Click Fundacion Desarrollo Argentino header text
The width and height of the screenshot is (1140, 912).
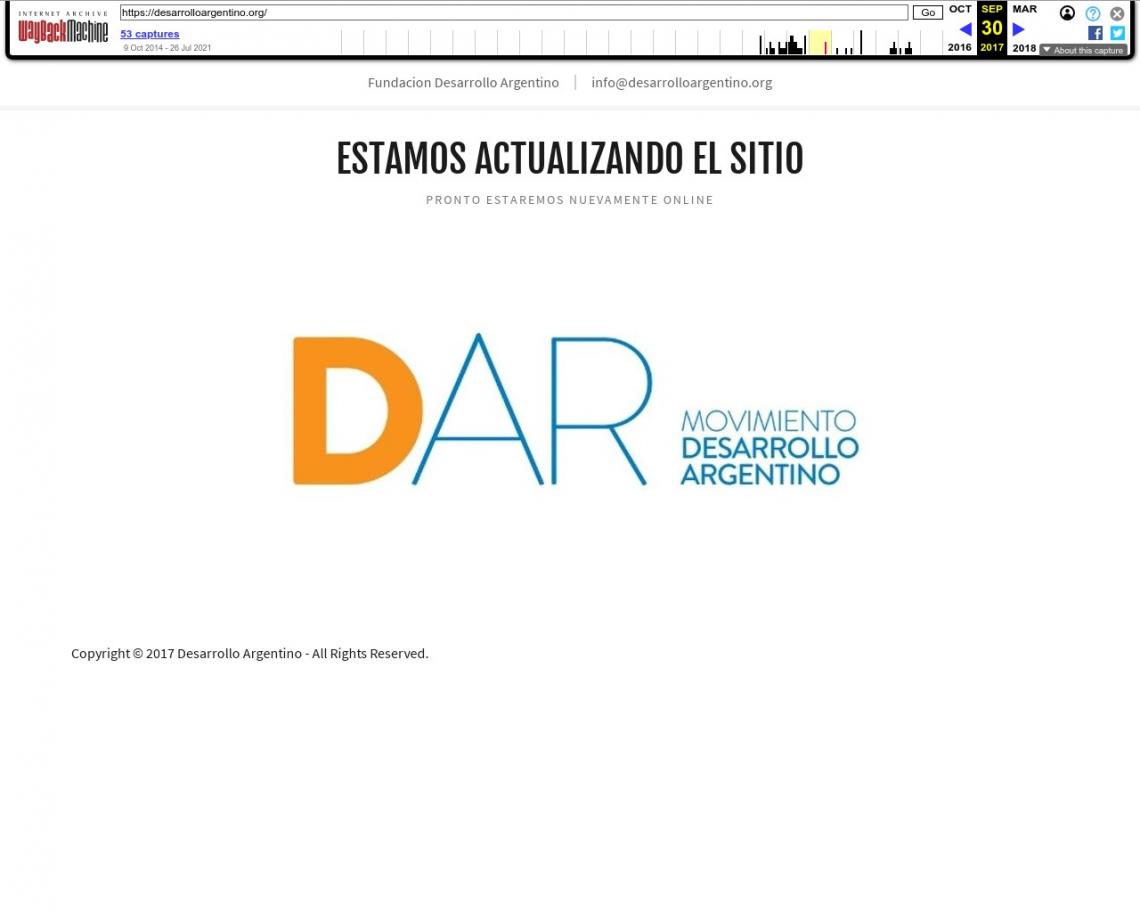point(463,83)
